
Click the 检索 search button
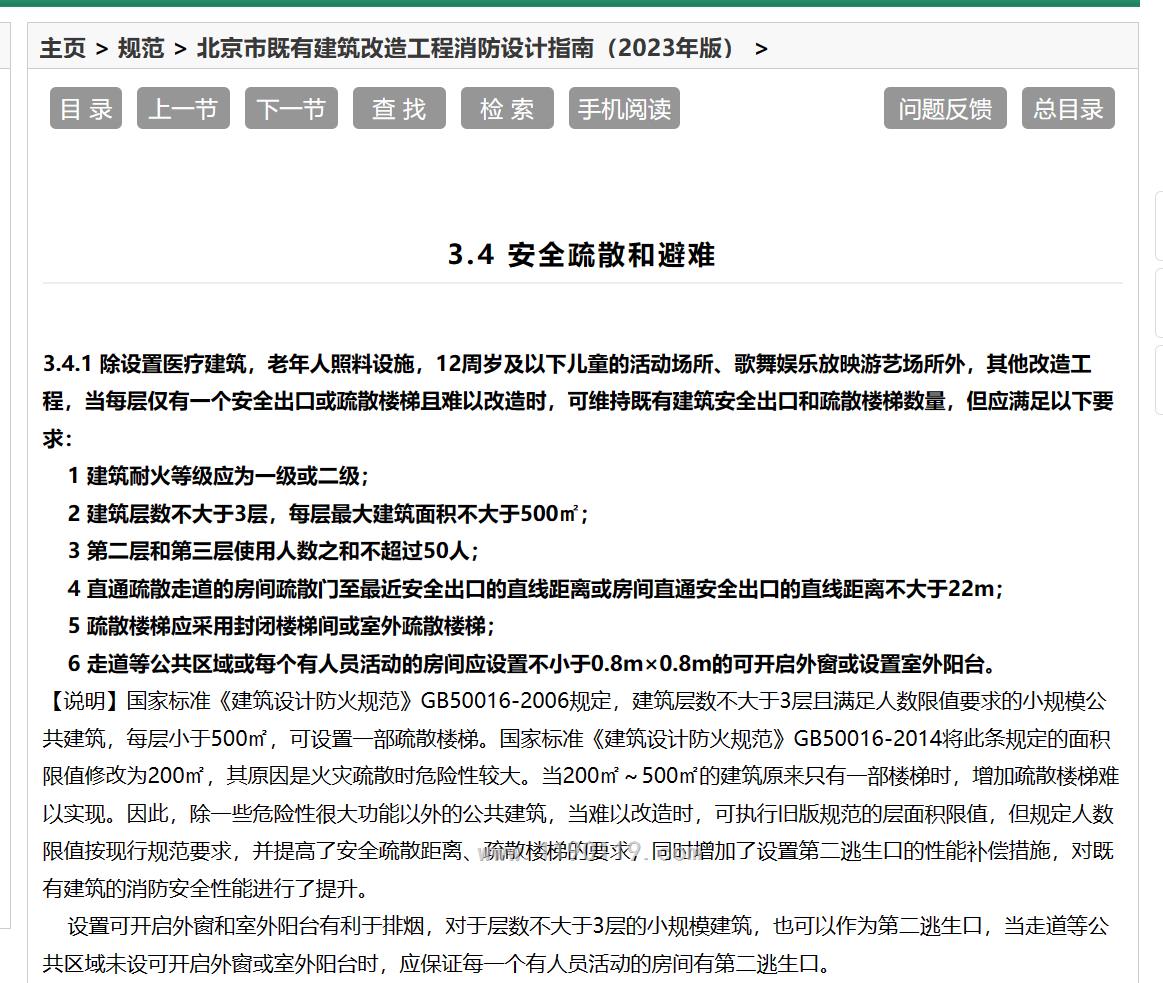507,108
